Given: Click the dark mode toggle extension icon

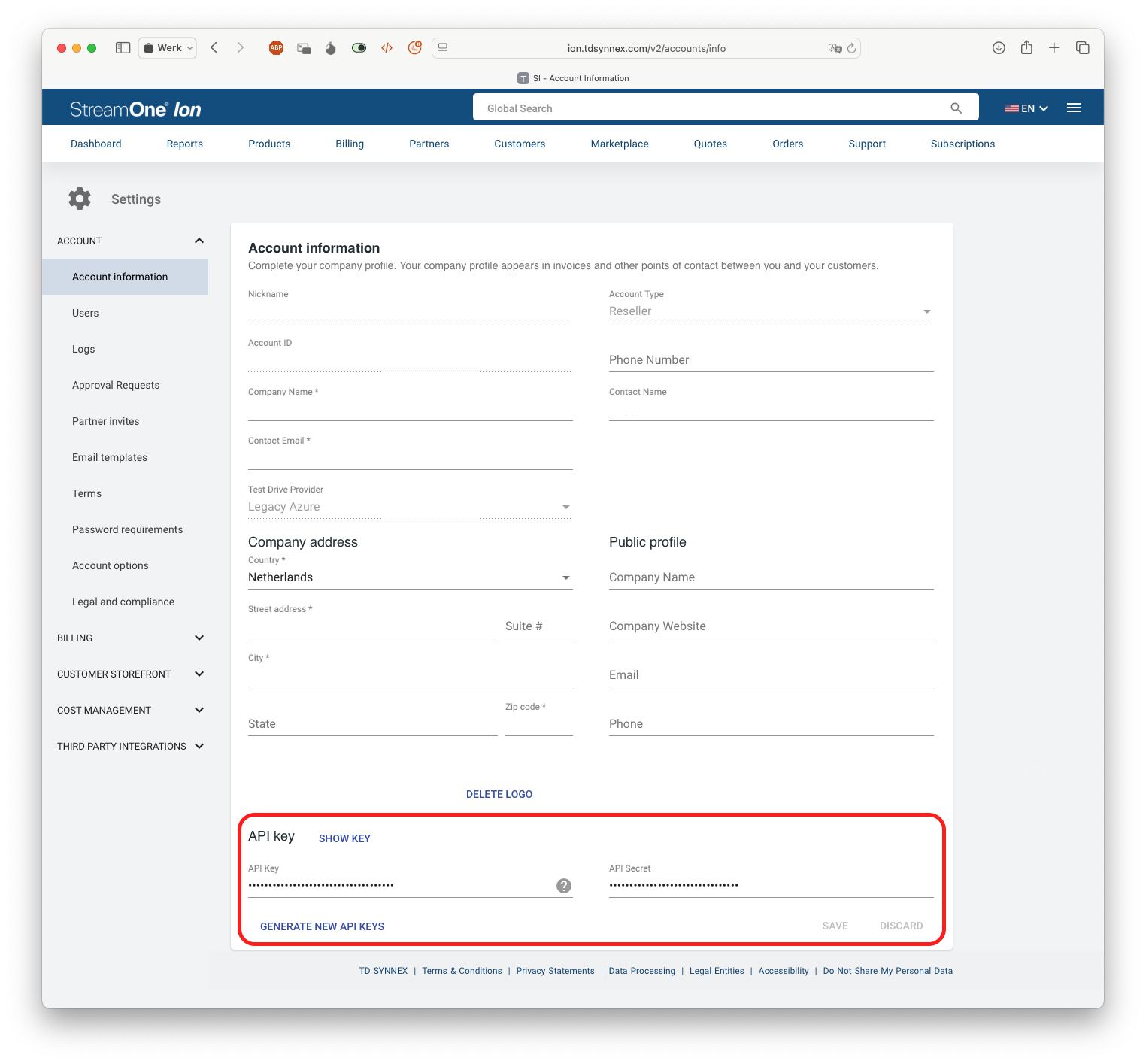Looking at the screenshot, I should click(359, 47).
